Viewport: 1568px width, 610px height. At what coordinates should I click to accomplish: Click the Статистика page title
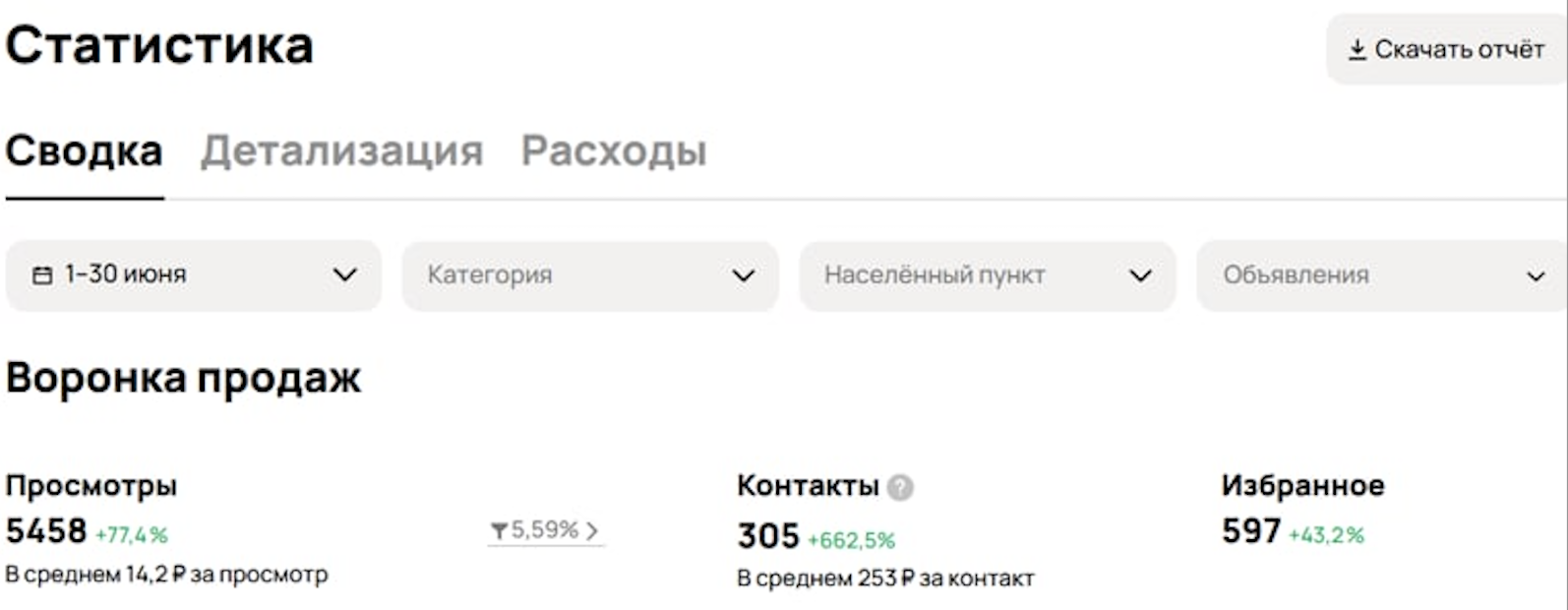pos(159,45)
